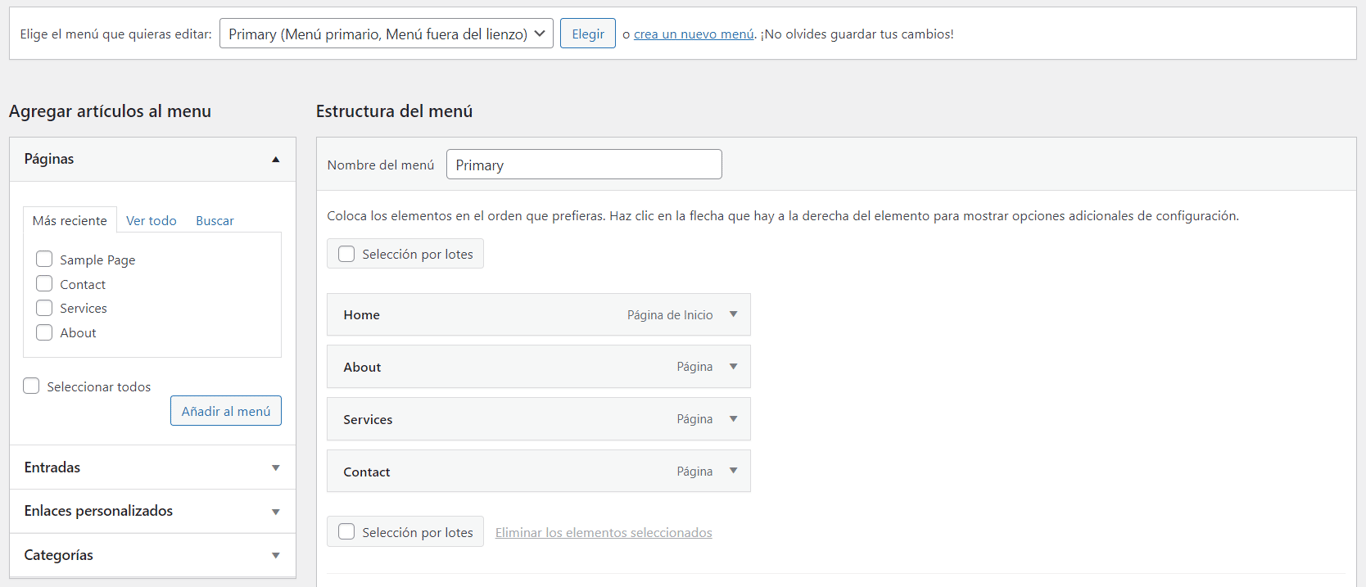
Task: Switch to the Ver todo tab
Action: pyautogui.click(x=151, y=220)
